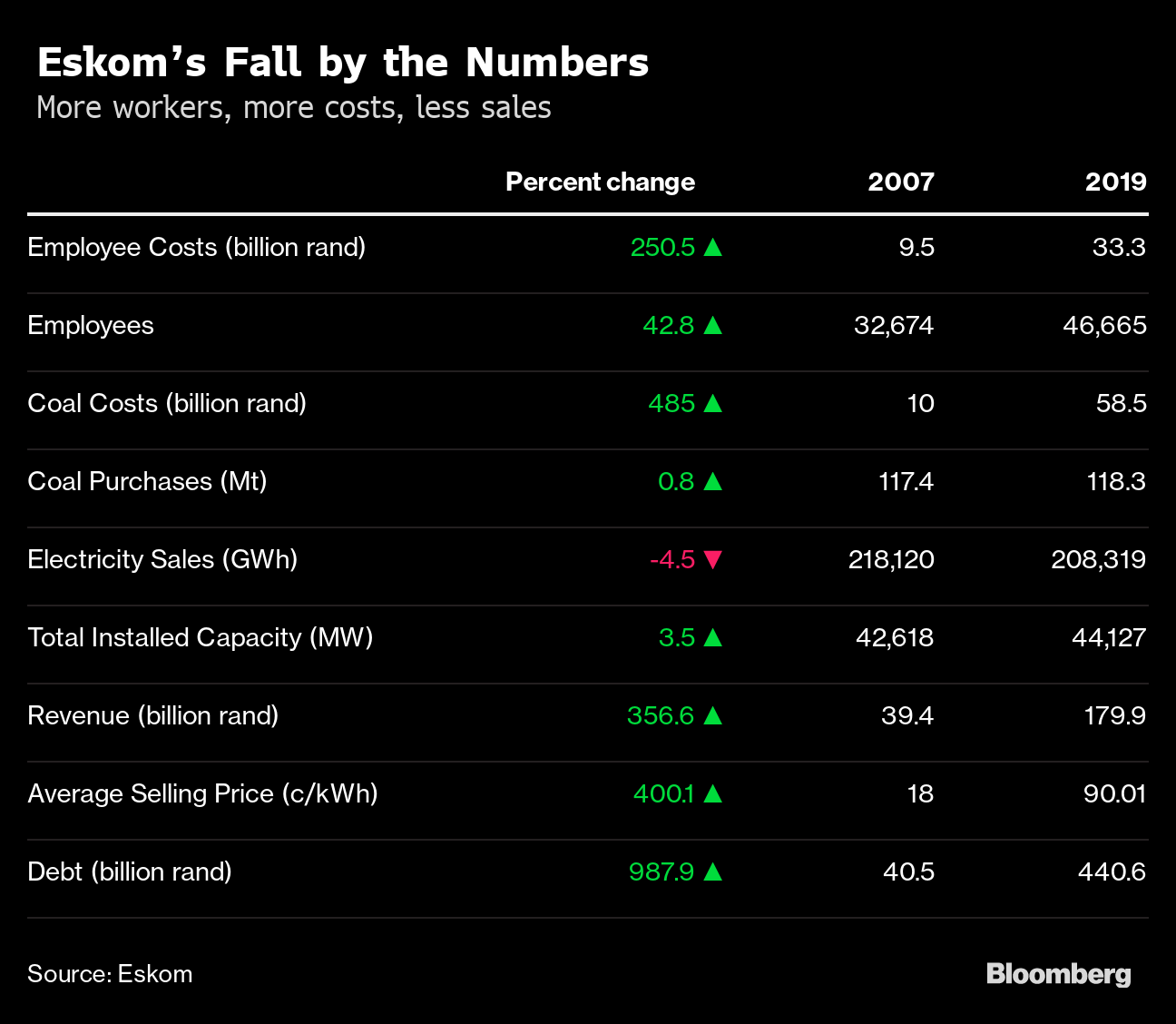This screenshot has height=1024, width=1176.
Task: Click the up arrow next to 485
Action: point(713,403)
